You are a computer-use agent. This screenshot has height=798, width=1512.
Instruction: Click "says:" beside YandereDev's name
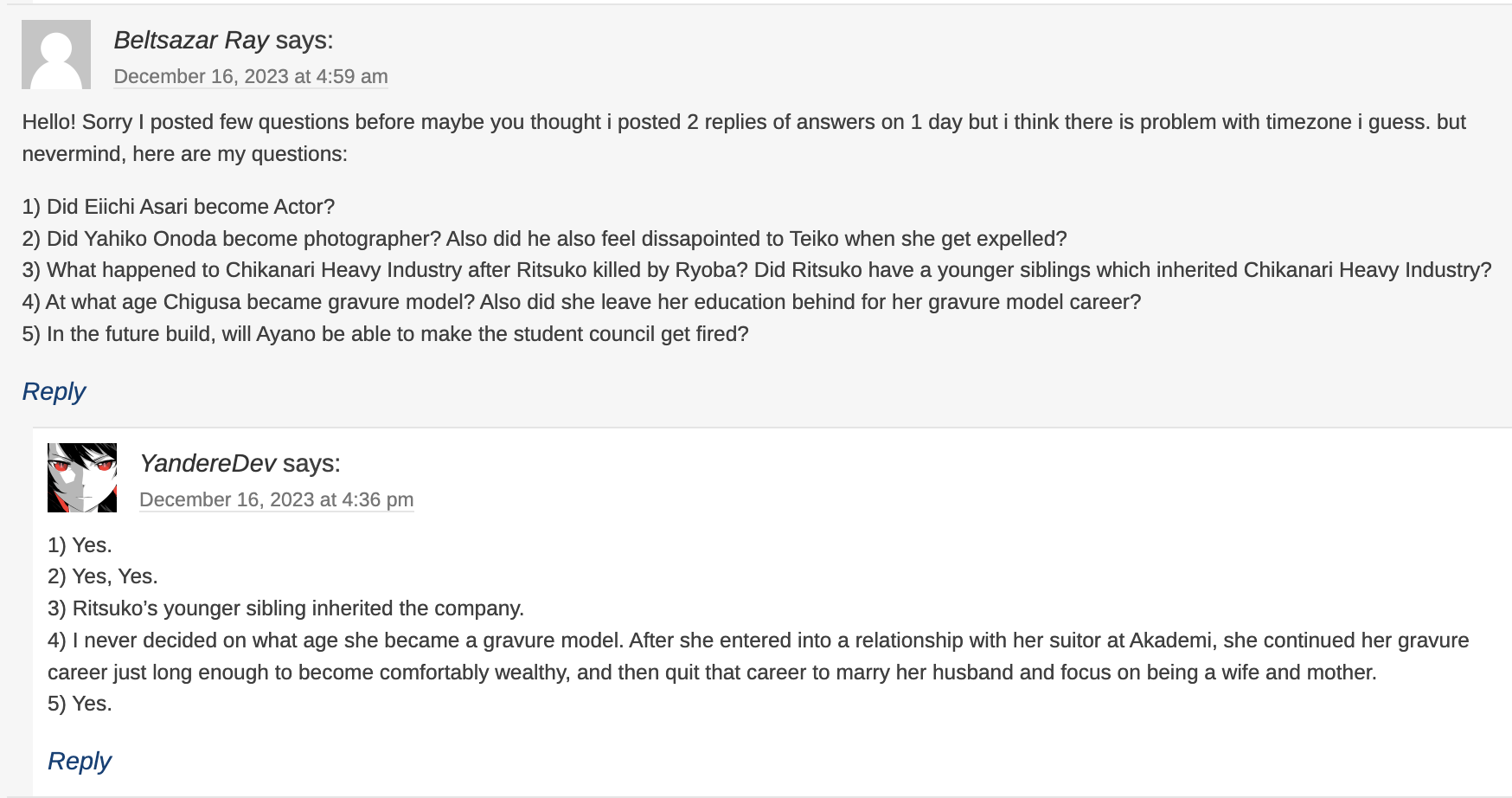[311, 463]
